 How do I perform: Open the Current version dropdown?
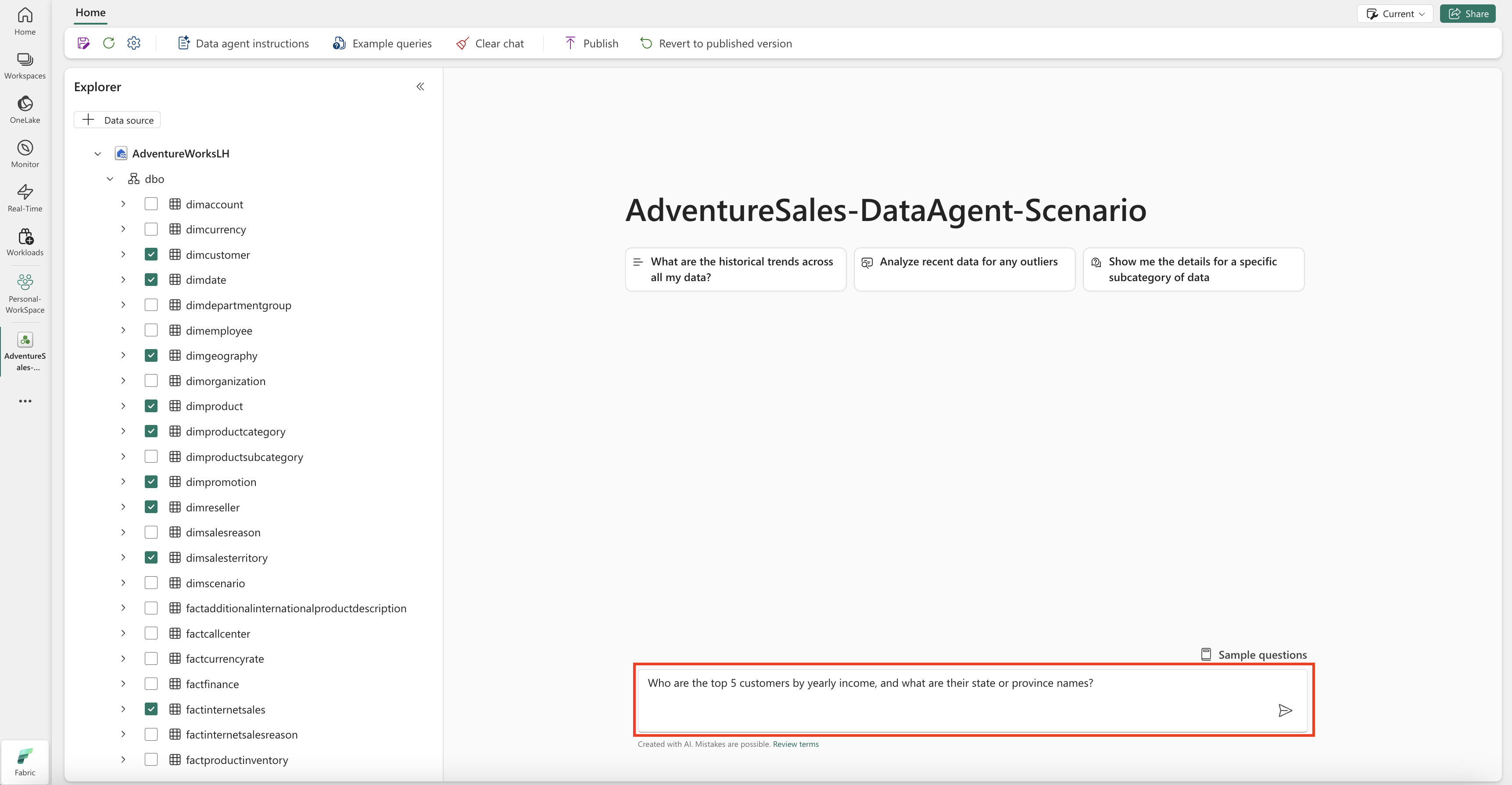click(1394, 14)
